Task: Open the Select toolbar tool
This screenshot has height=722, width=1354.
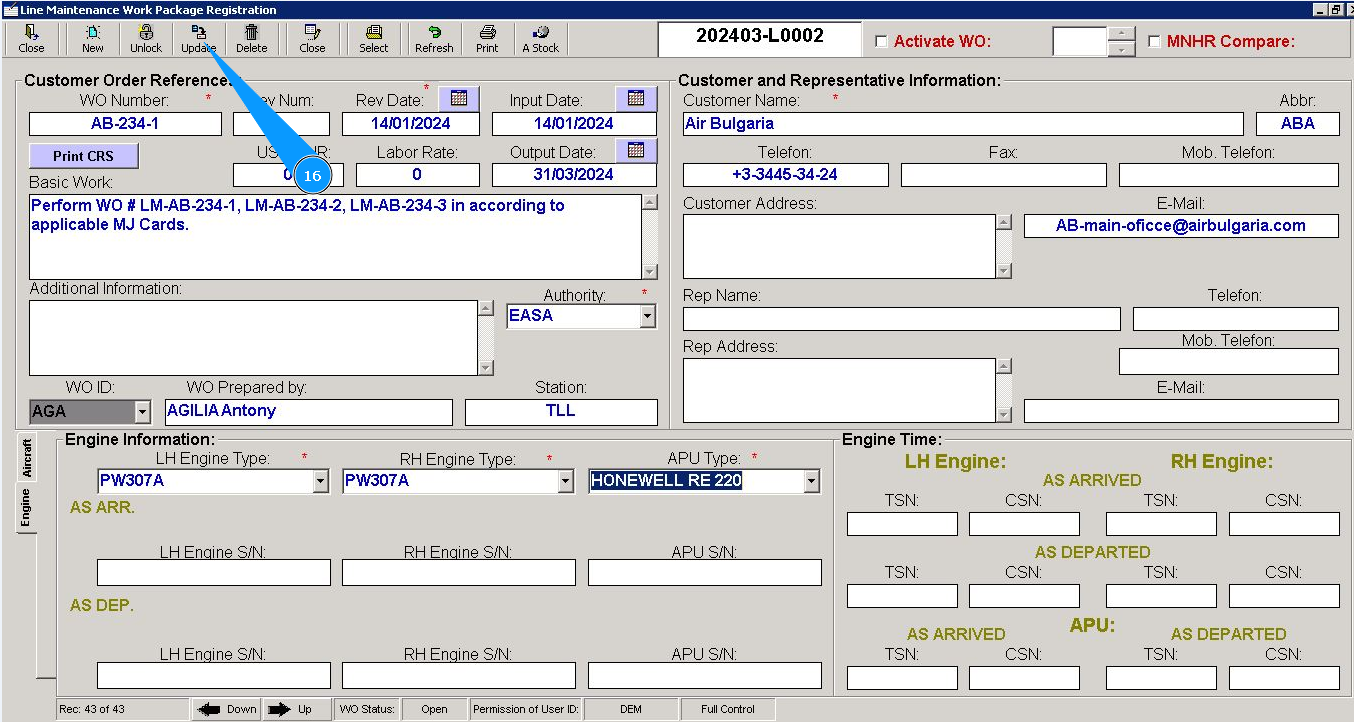Action: (374, 39)
